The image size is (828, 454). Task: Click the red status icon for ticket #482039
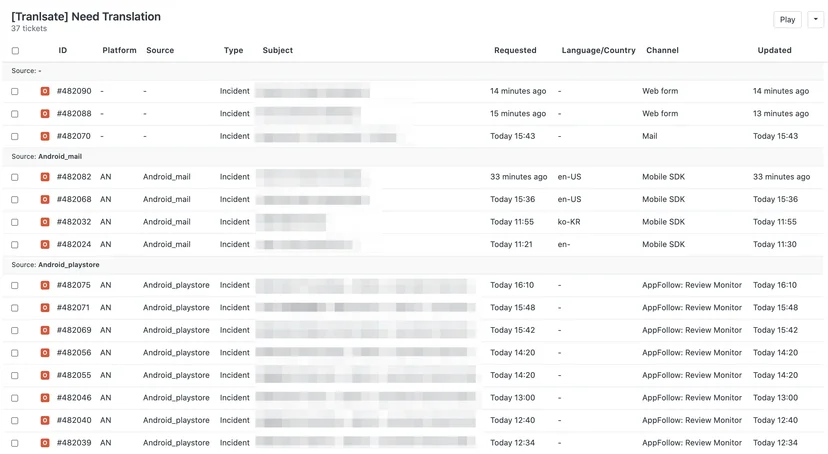[x=45, y=442]
